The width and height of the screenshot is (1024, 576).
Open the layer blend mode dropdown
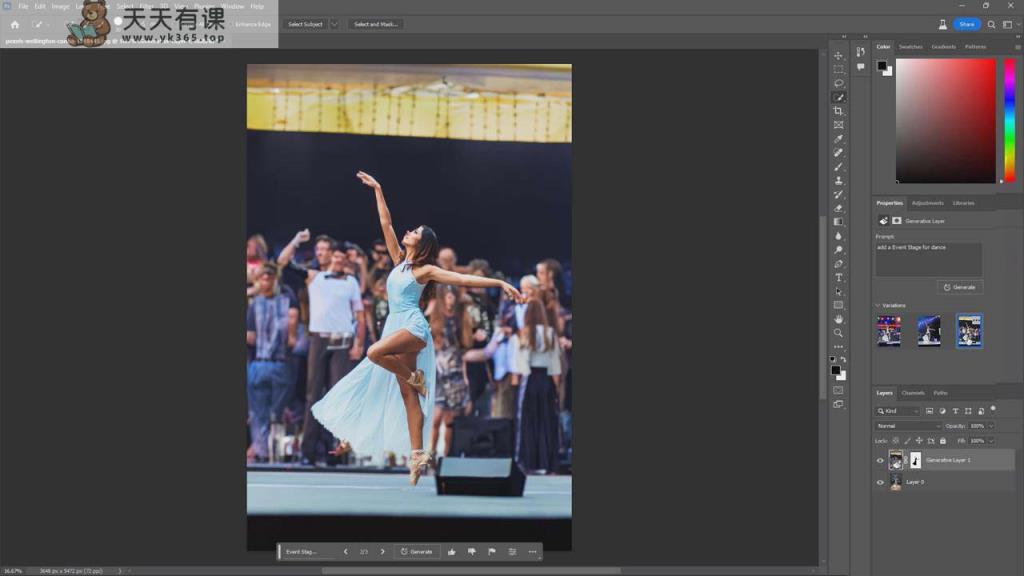click(x=908, y=426)
